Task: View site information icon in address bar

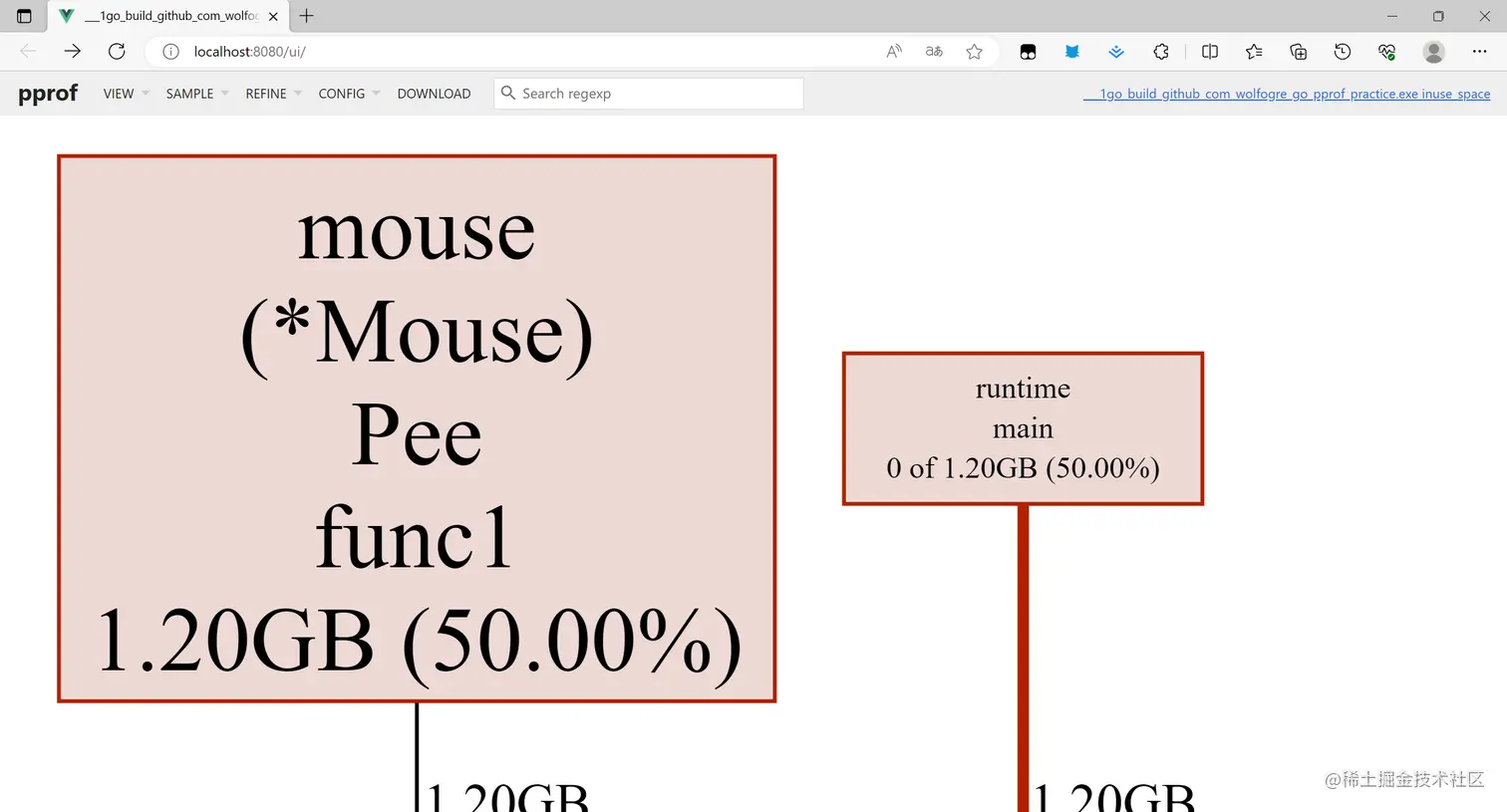Action: 170,52
